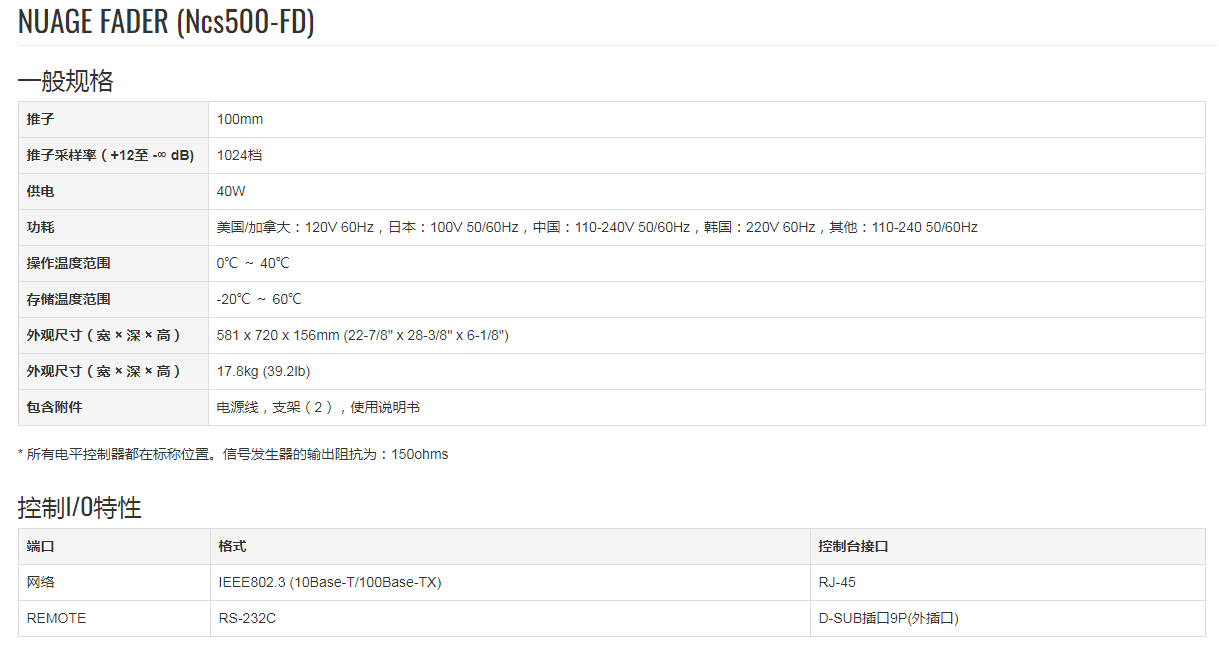This screenshot has height=653, width=1219.
Task: Select the 1024档 value
Action: (240, 155)
